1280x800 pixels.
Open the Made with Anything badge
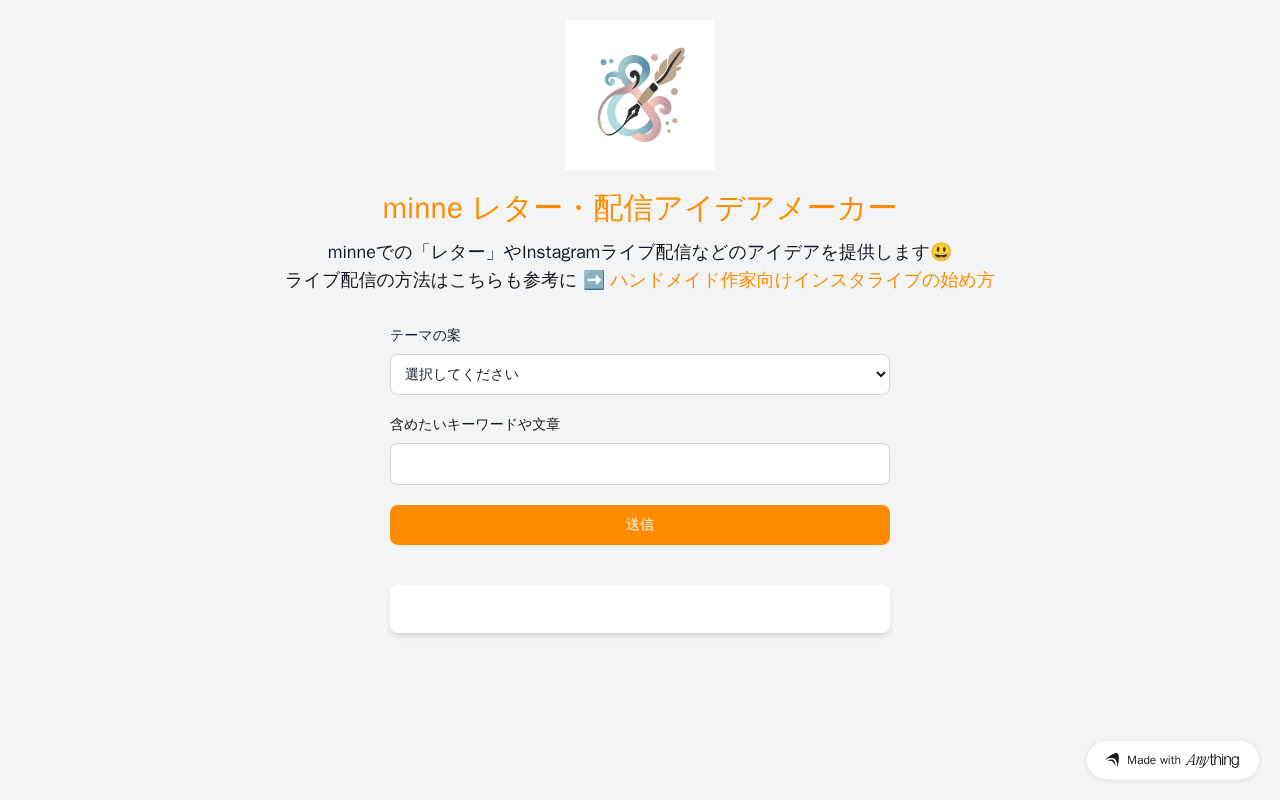pos(1172,760)
